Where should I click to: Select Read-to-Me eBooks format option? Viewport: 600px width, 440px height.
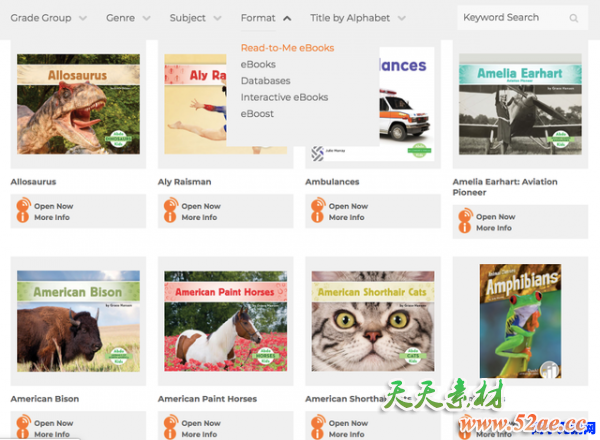[287, 48]
